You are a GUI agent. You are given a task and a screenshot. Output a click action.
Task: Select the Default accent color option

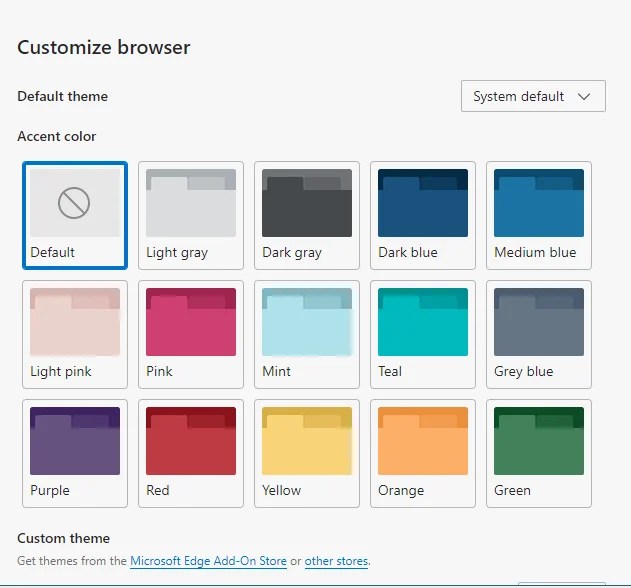(75, 215)
